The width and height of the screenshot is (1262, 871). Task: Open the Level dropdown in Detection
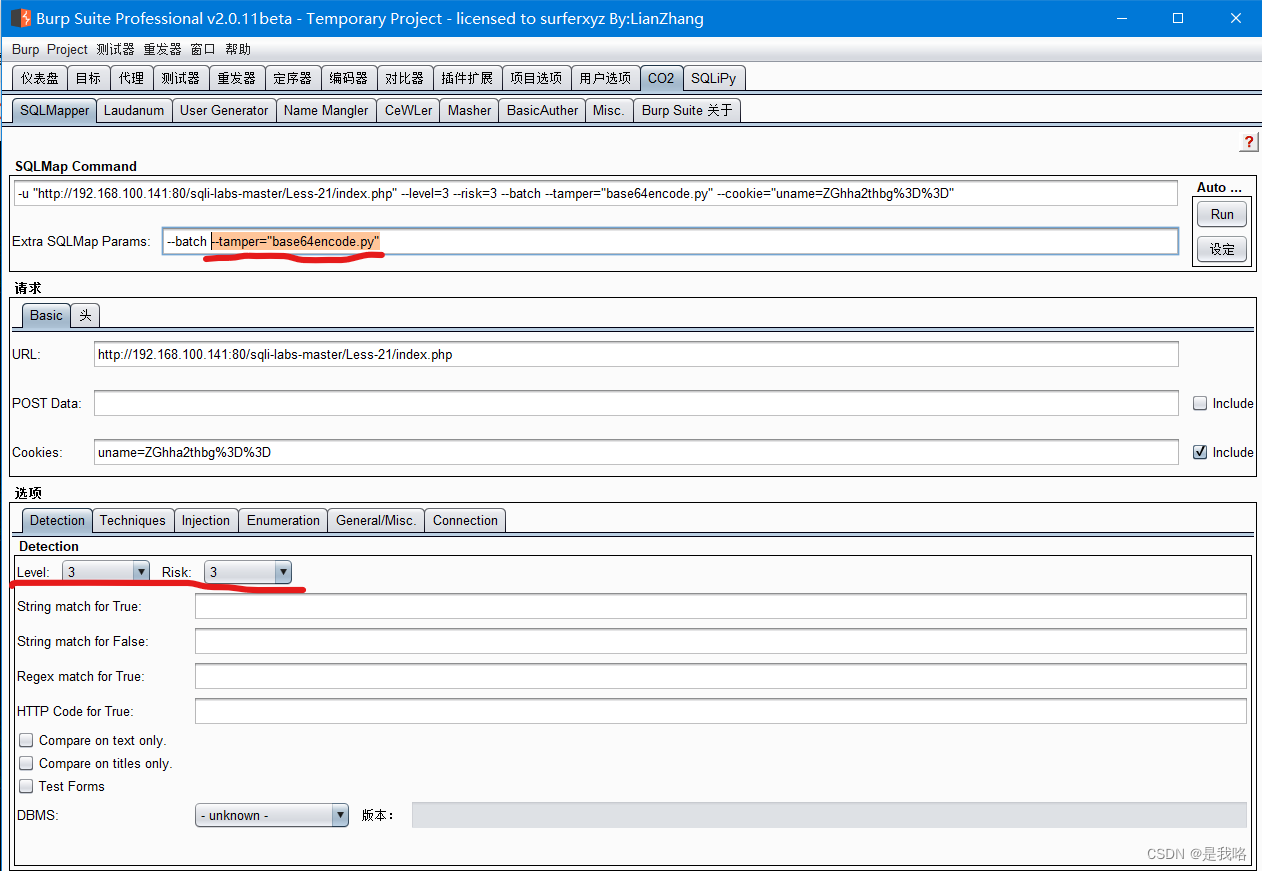pos(140,571)
